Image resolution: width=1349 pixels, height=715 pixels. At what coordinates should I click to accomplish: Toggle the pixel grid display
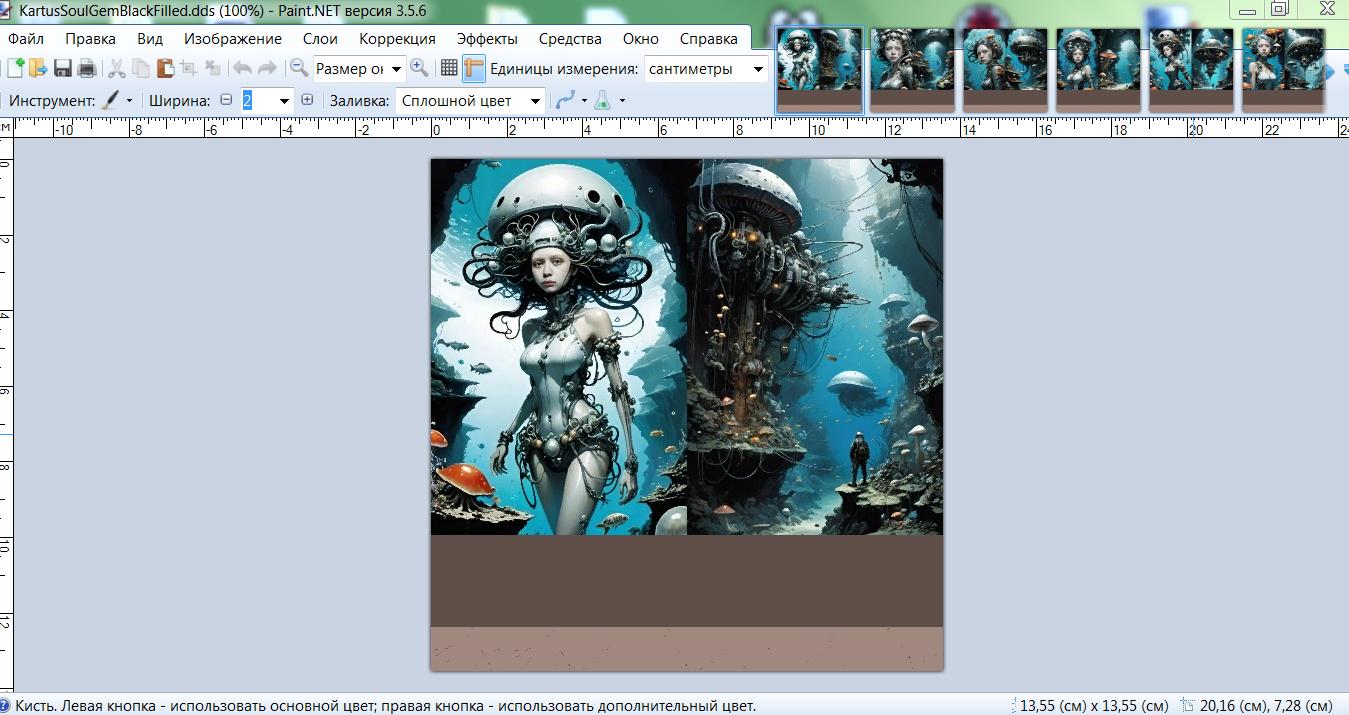tap(449, 69)
